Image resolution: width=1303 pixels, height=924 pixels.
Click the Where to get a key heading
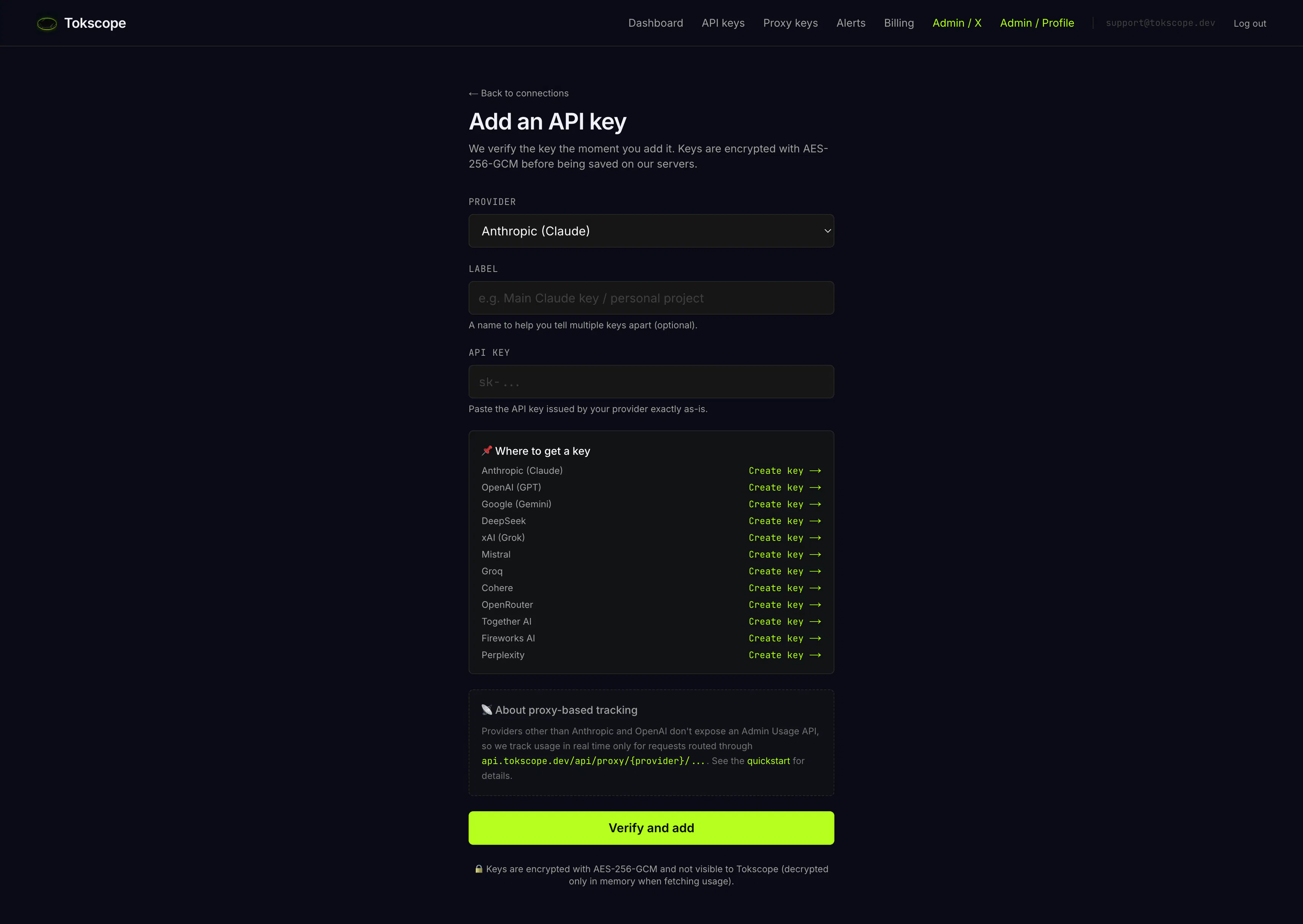click(542, 451)
